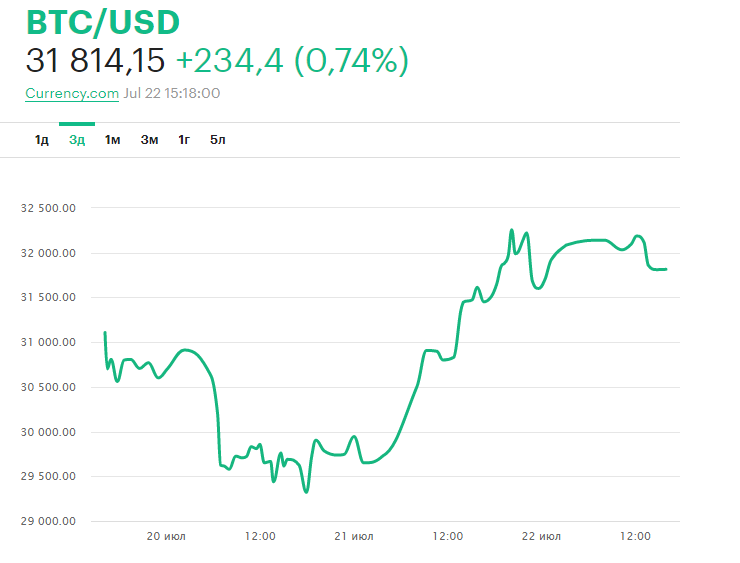Select the 5л five-year range
This screenshot has width=740, height=563.
coord(218,139)
